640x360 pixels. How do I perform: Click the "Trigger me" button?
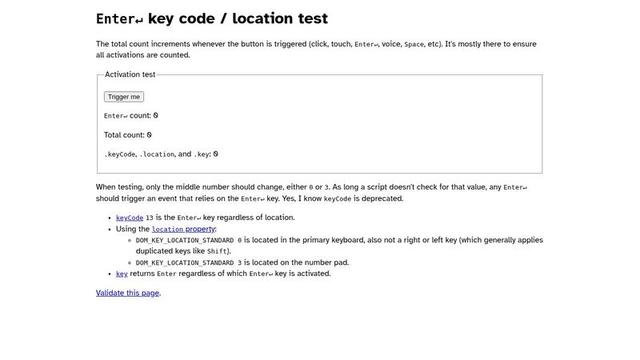[x=124, y=97]
